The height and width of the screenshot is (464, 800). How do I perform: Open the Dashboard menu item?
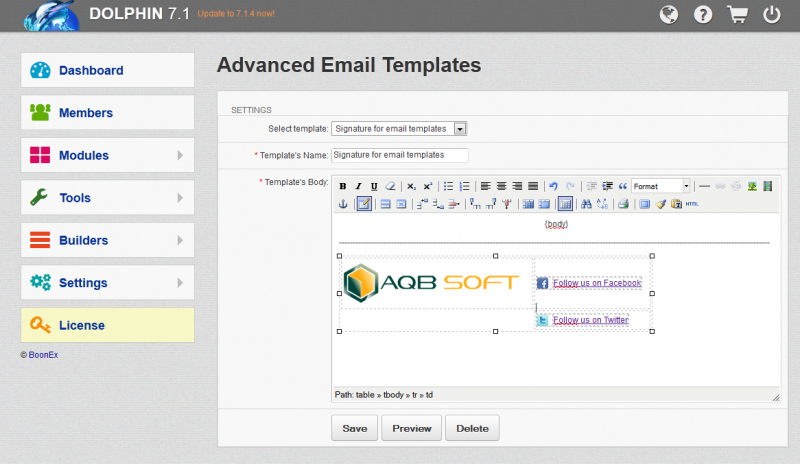point(108,70)
